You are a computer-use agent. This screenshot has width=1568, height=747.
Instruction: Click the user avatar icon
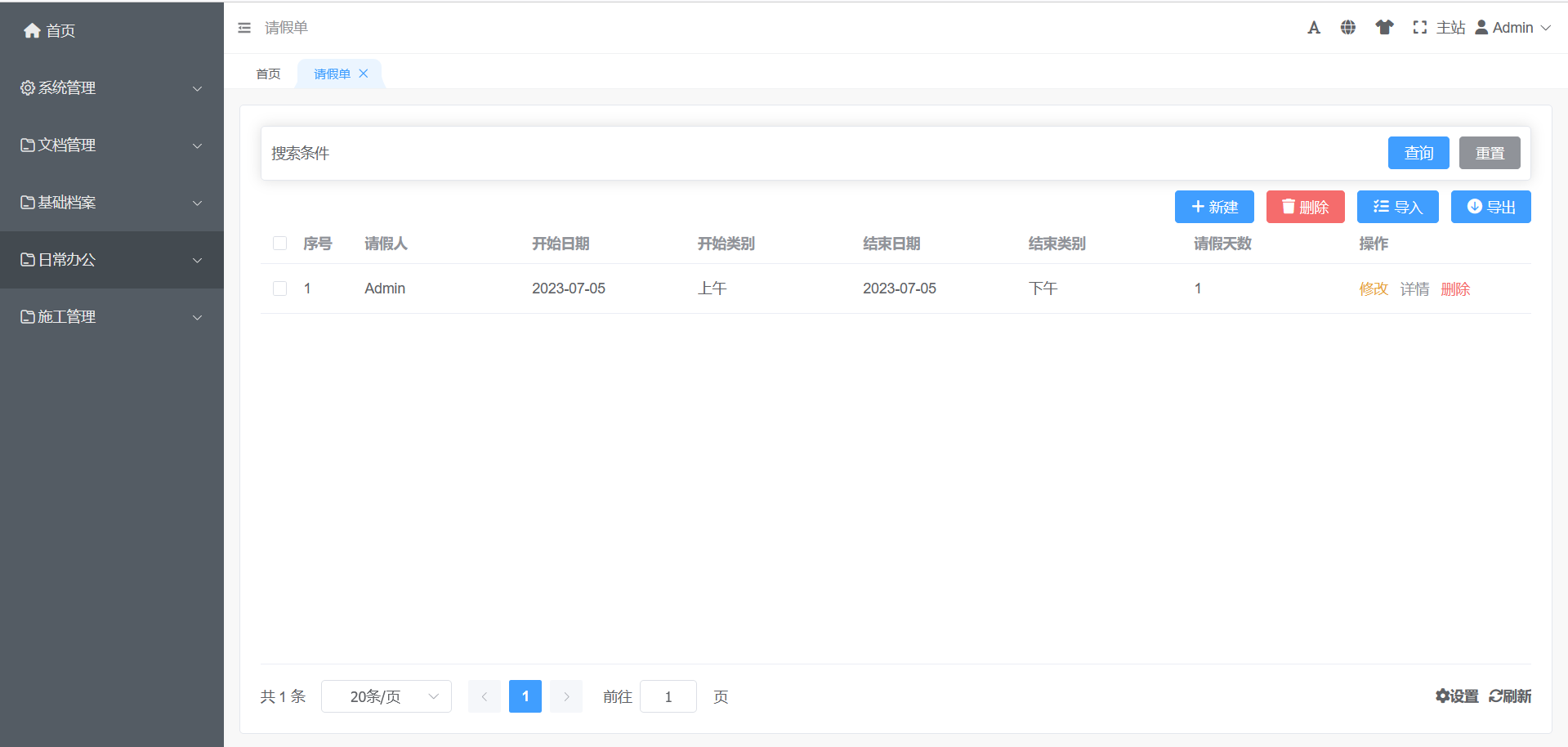click(x=1481, y=28)
